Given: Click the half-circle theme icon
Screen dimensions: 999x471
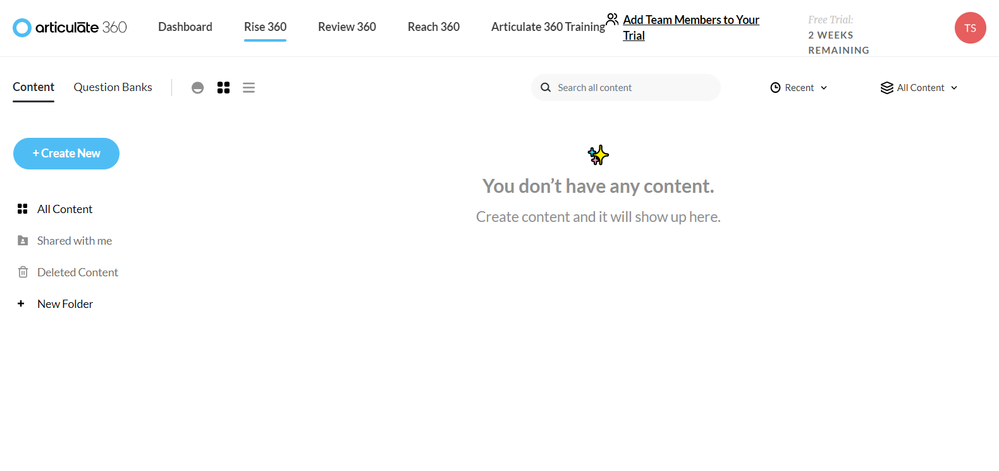Looking at the screenshot, I should [x=198, y=88].
